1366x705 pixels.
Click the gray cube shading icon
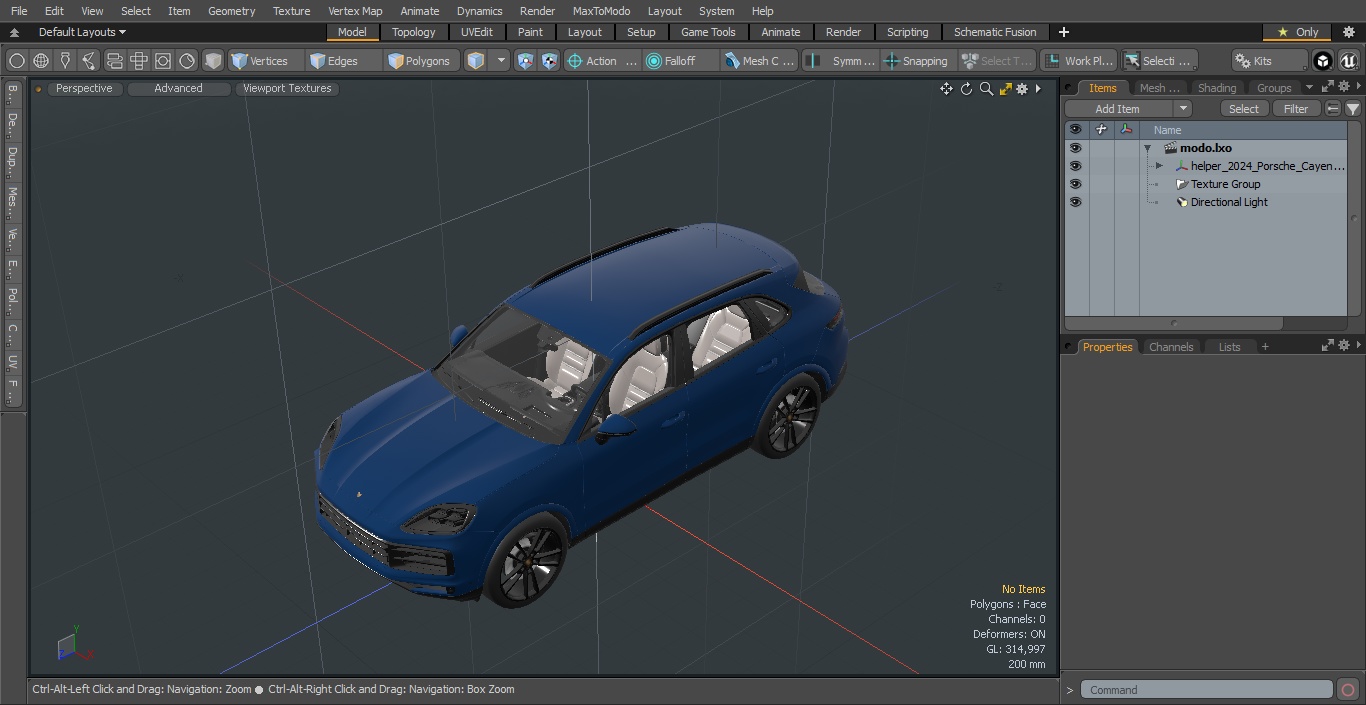[x=213, y=61]
